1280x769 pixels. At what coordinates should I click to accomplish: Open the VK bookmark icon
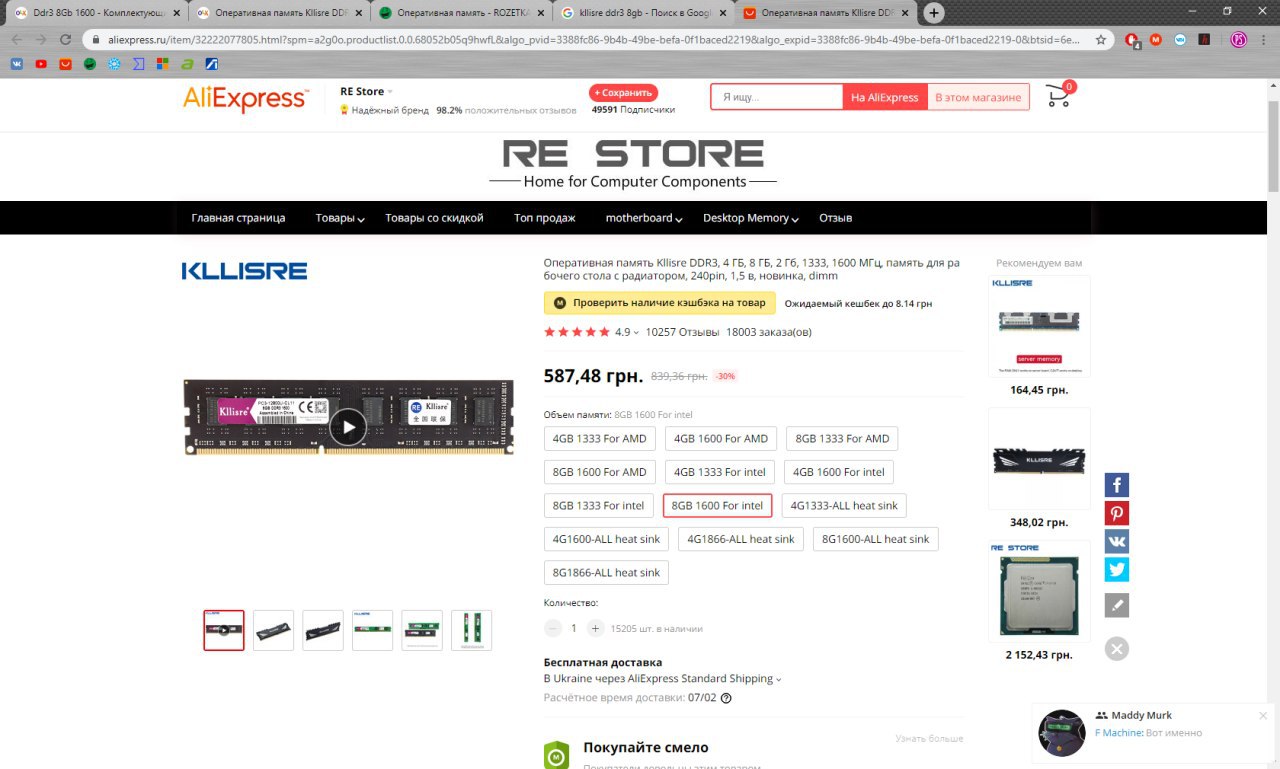tap(17, 64)
